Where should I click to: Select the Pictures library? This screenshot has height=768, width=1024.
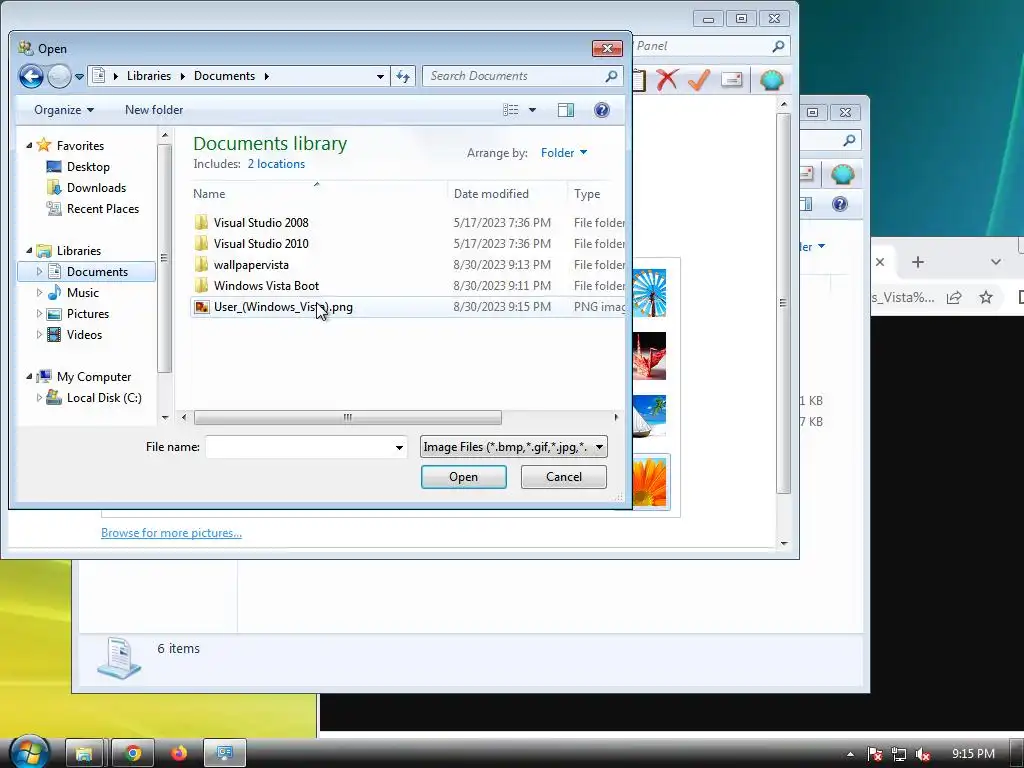click(88, 313)
